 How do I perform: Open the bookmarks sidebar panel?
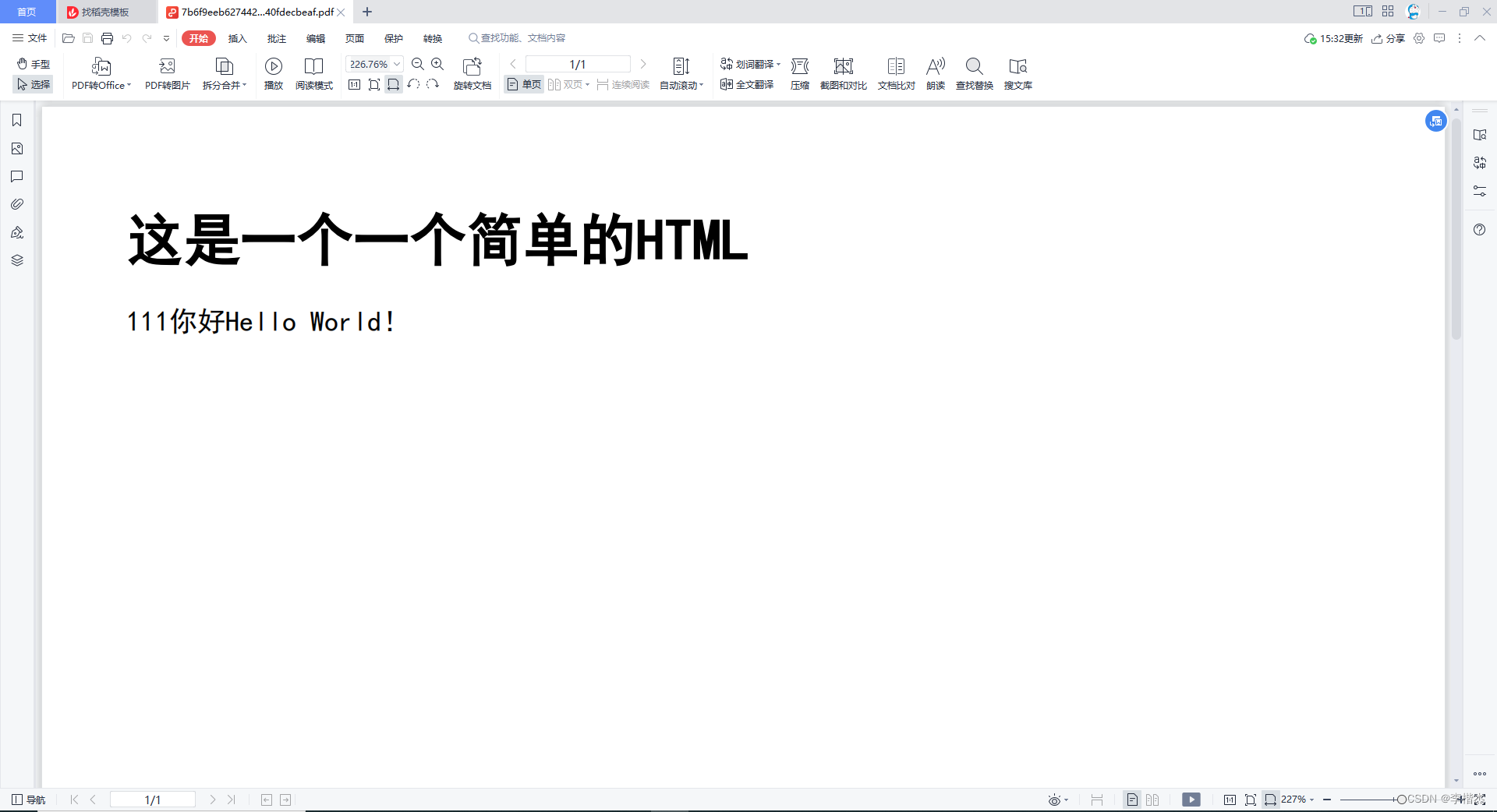tap(17, 120)
